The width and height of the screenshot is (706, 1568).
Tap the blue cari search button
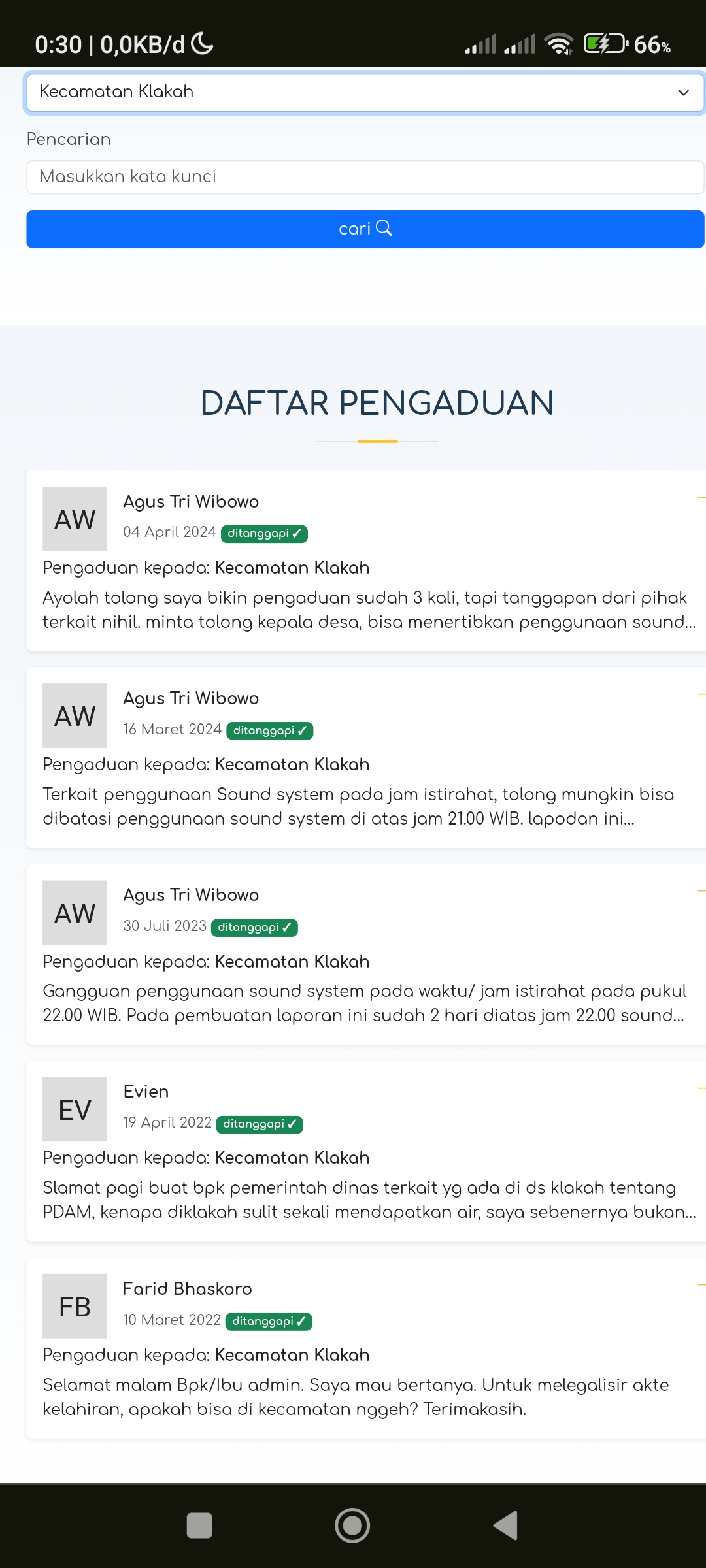click(365, 229)
